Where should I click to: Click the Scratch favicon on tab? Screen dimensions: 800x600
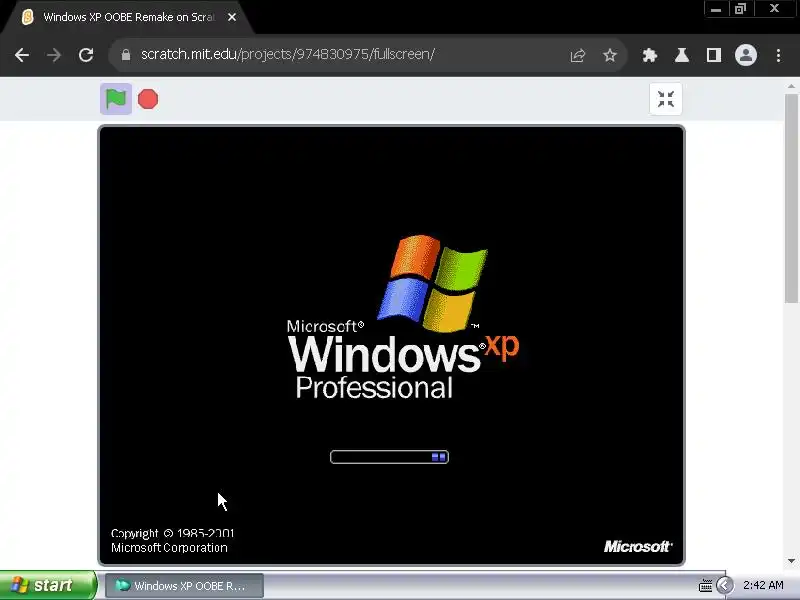point(28,17)
